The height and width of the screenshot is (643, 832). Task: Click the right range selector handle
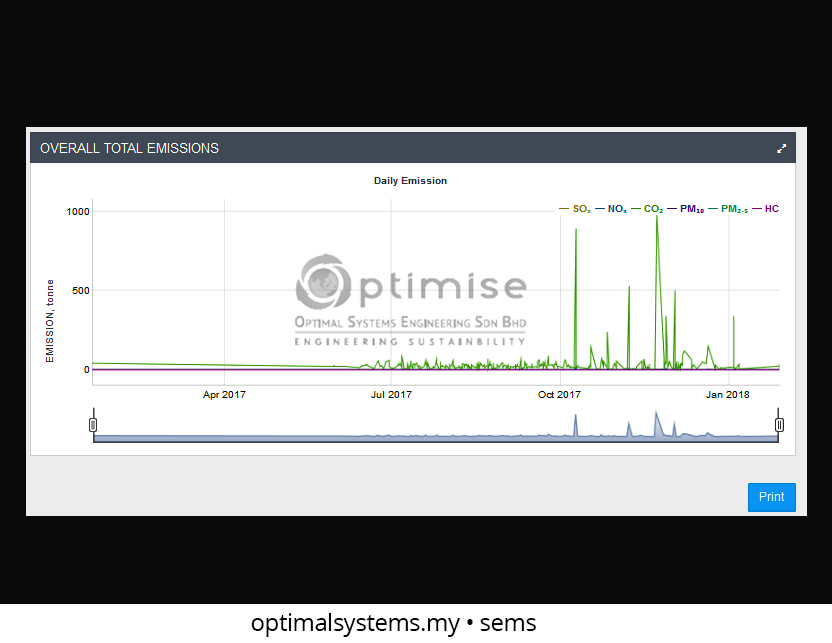pos(779,425)
